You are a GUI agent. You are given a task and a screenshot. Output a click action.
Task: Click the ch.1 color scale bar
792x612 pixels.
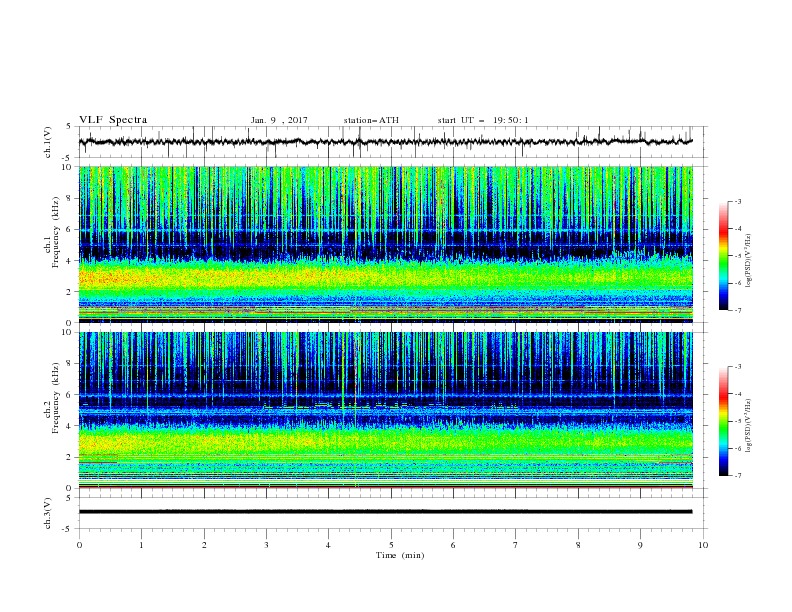tap(723, 256)
